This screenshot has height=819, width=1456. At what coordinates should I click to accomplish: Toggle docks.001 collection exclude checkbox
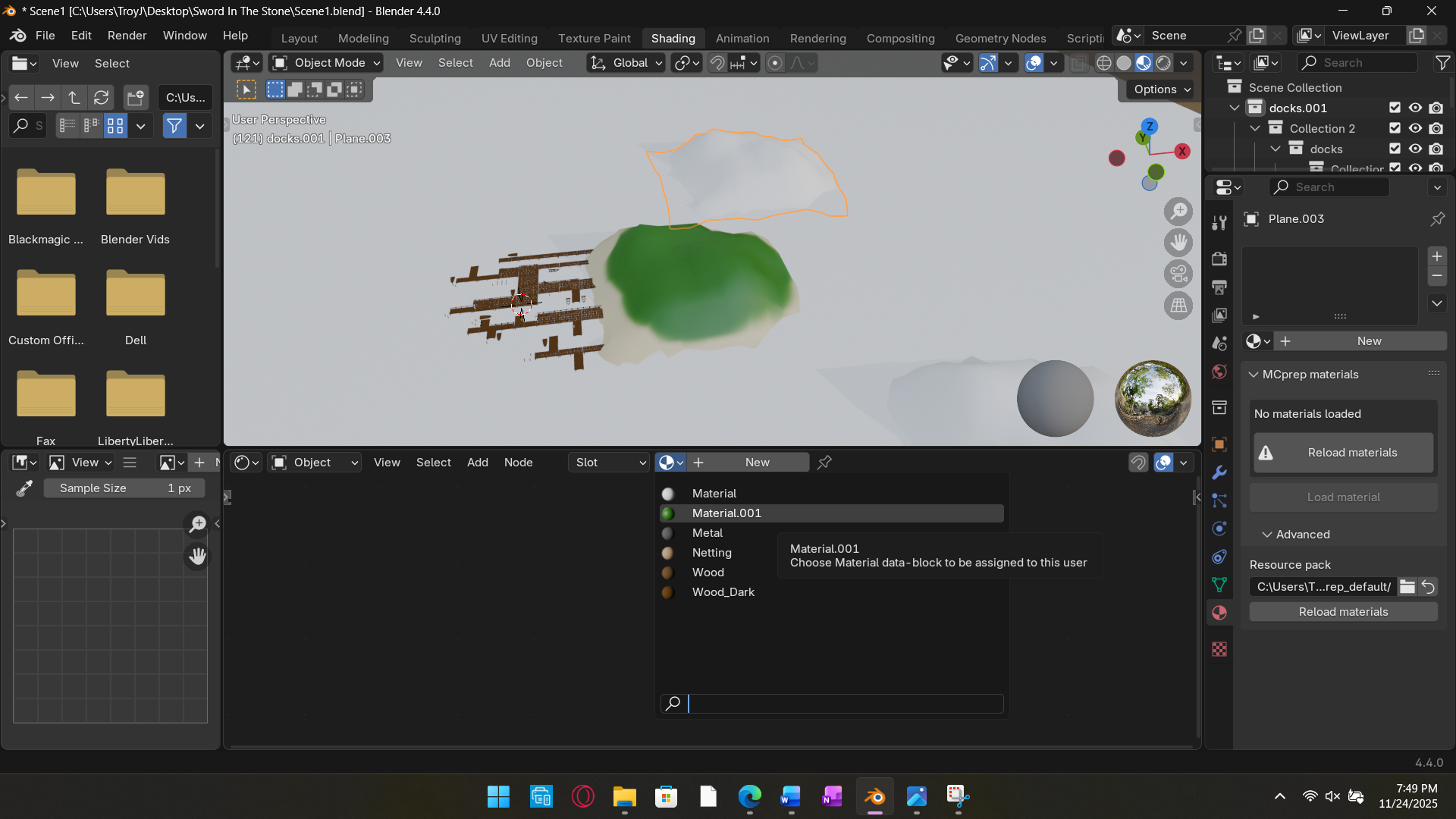click(x=1395, y=108)
